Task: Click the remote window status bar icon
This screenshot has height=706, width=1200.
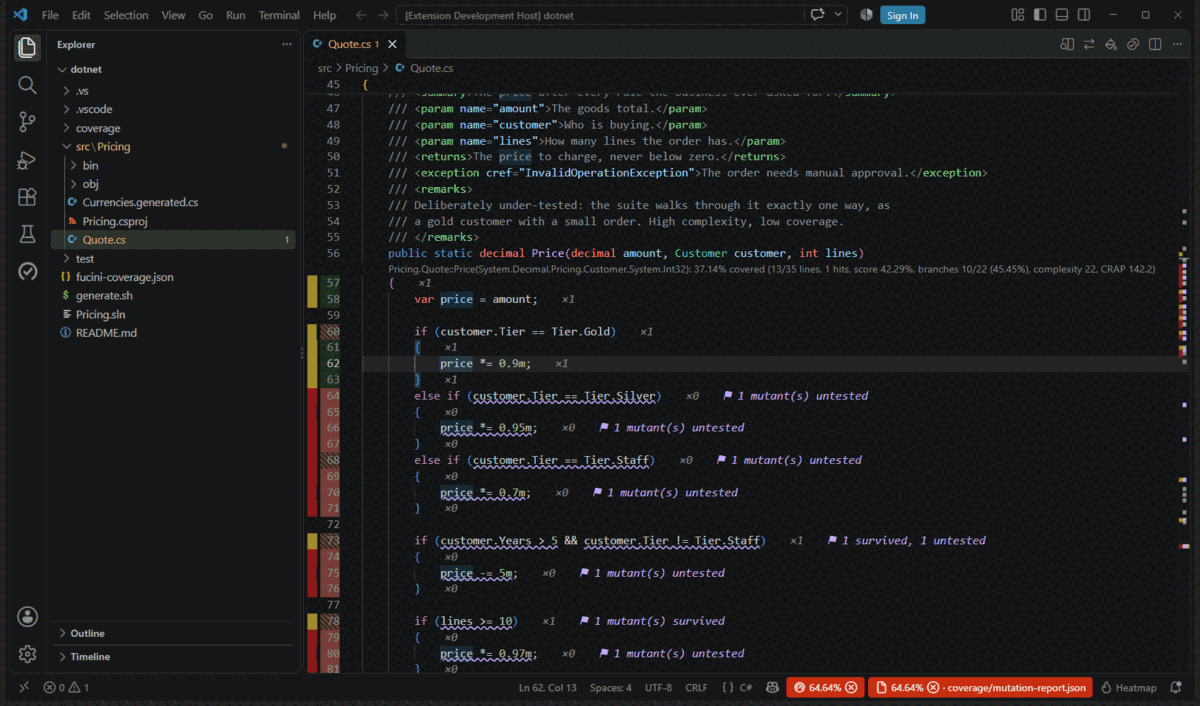Action: pos(23,688)
